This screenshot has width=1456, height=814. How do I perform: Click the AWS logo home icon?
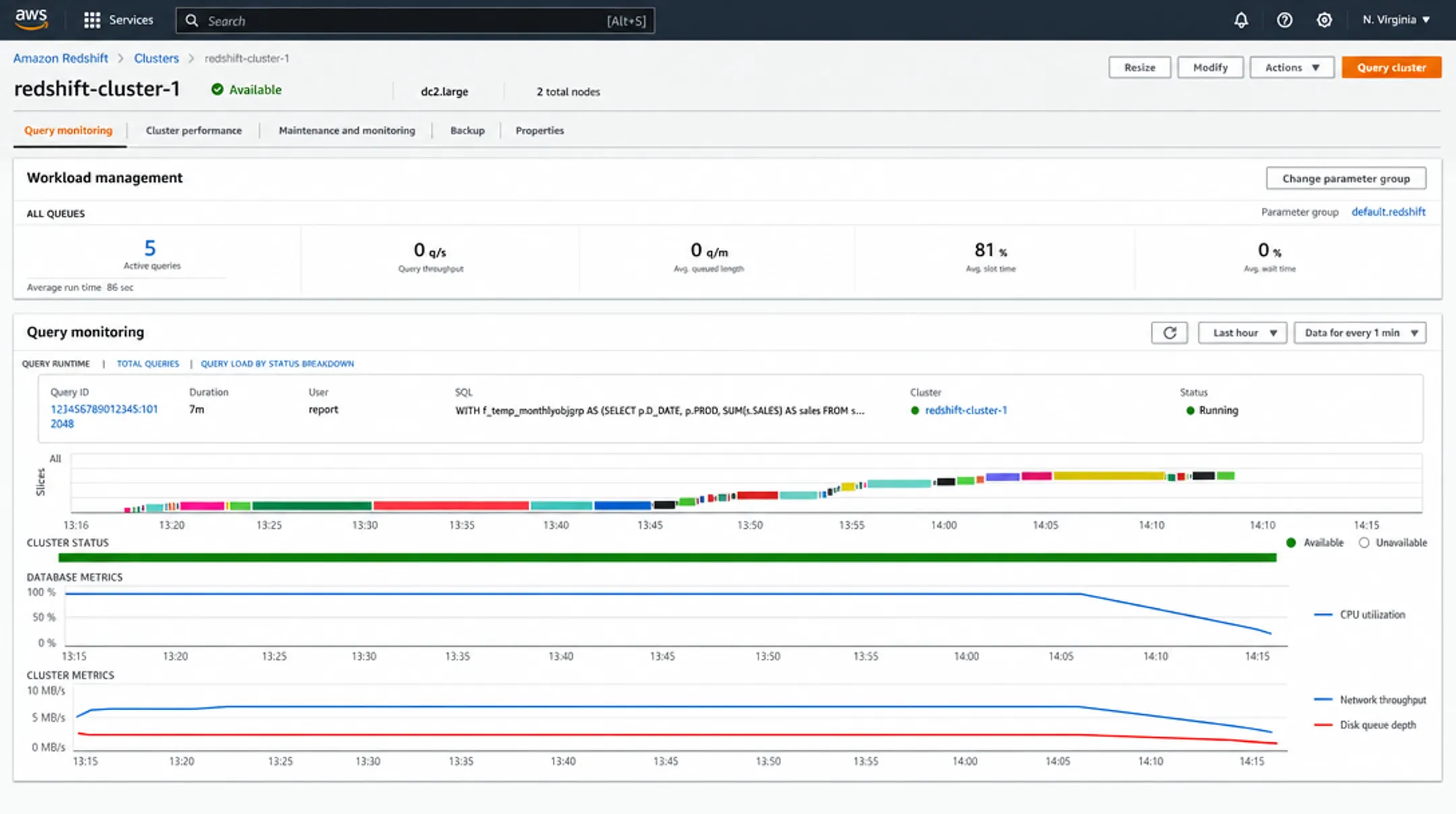coord(32,20)
